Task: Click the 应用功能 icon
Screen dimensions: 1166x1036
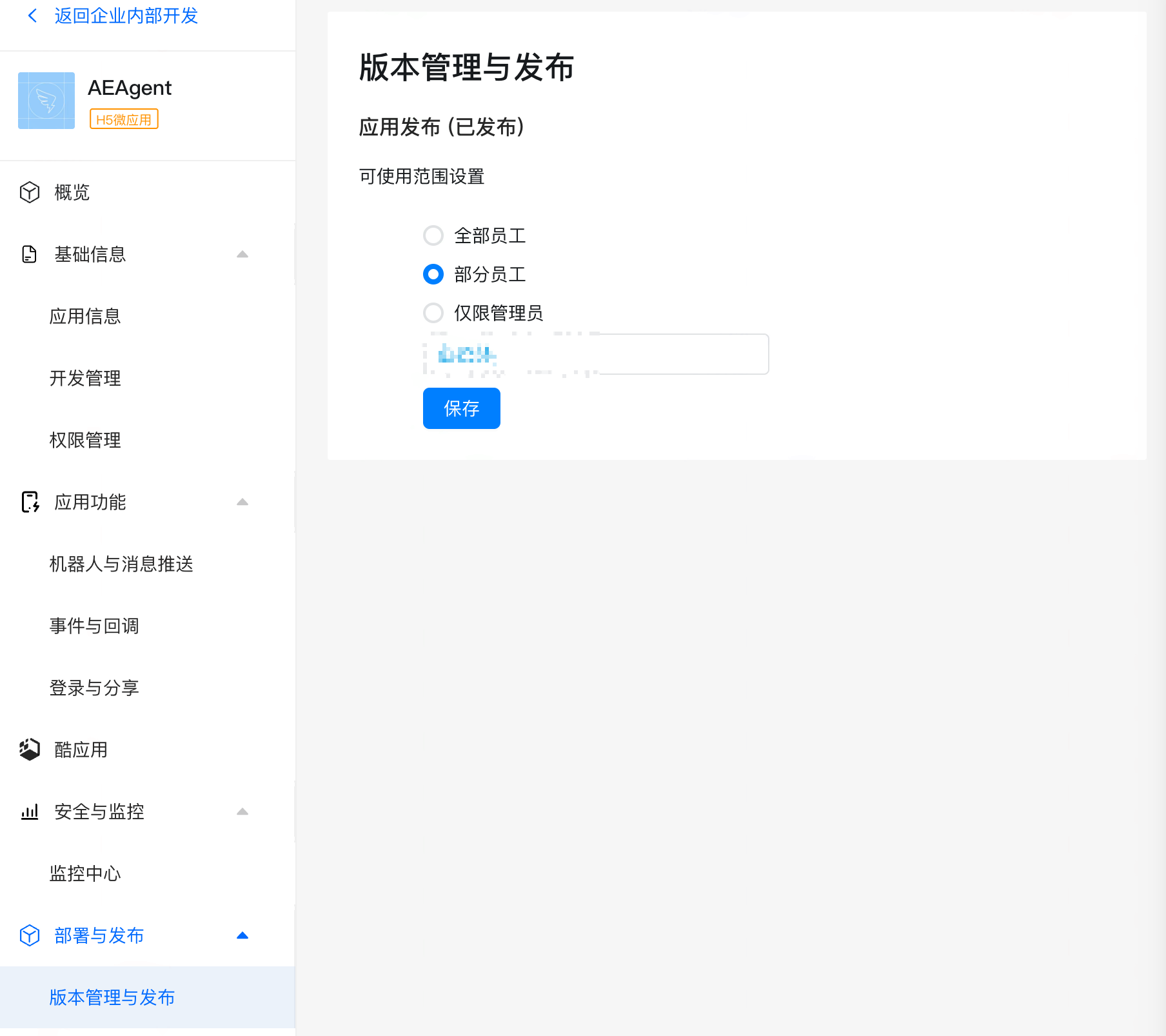Action: click(x=30, y=502)
